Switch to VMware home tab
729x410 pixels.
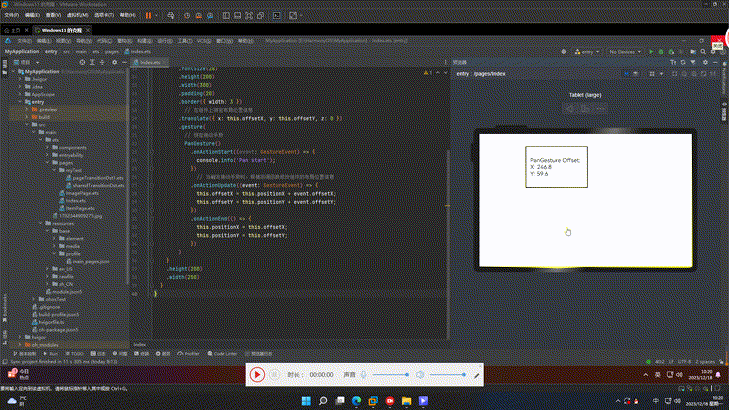(x=12, y=30)
